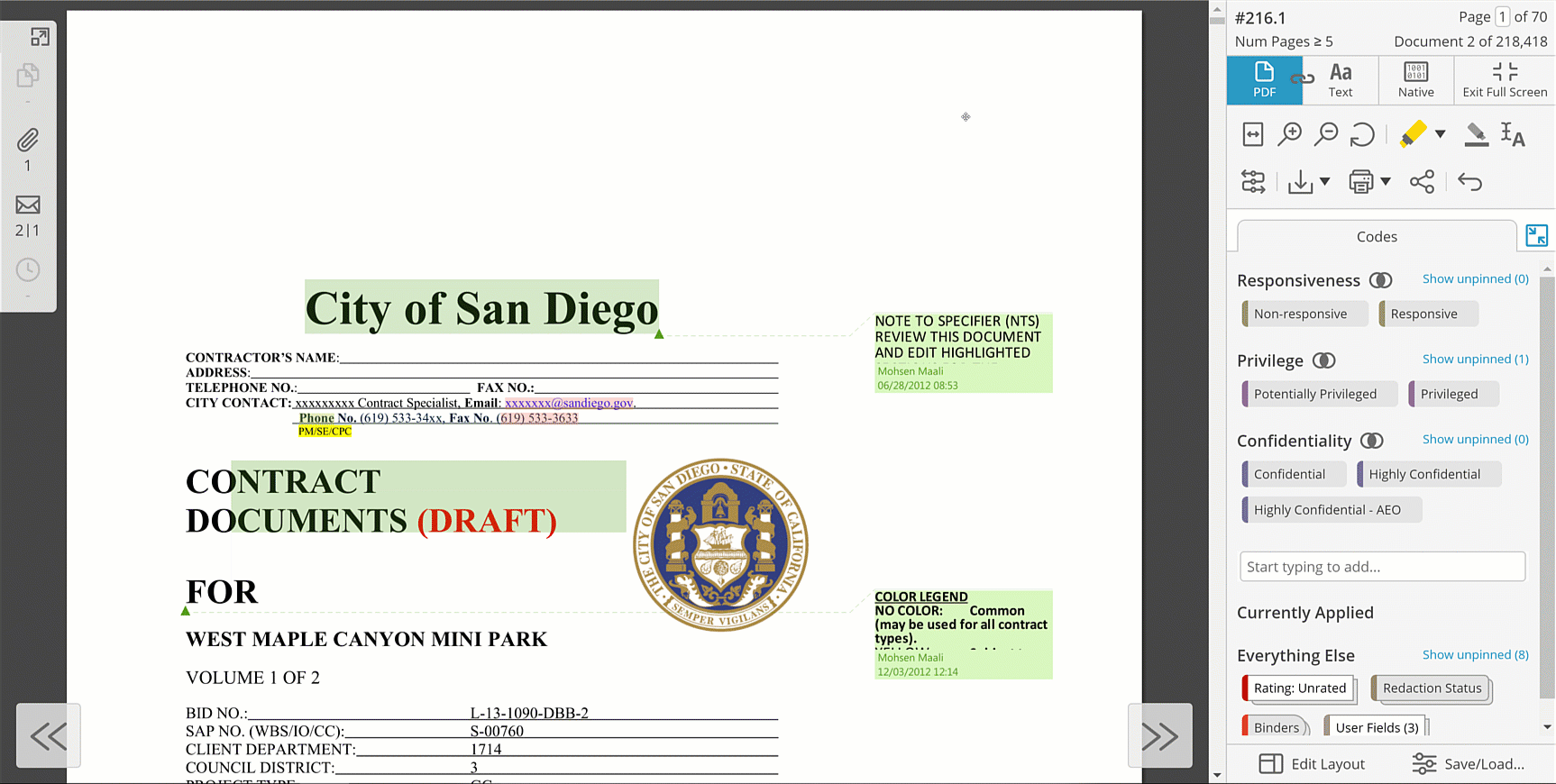Switch to PDF view
Screen dimensions: 1556x784
click(1264, 79)
